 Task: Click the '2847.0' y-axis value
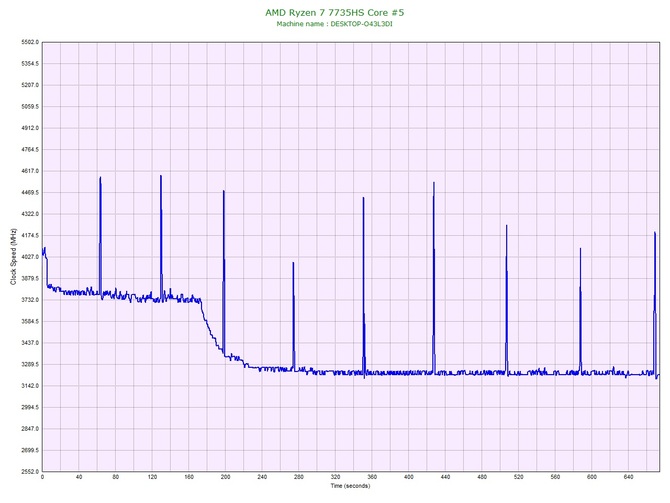coord(30,429)
